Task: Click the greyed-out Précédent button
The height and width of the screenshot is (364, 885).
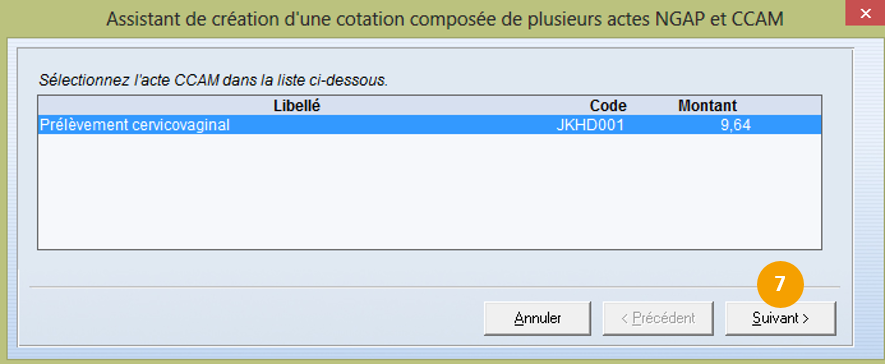Action: 658,318
